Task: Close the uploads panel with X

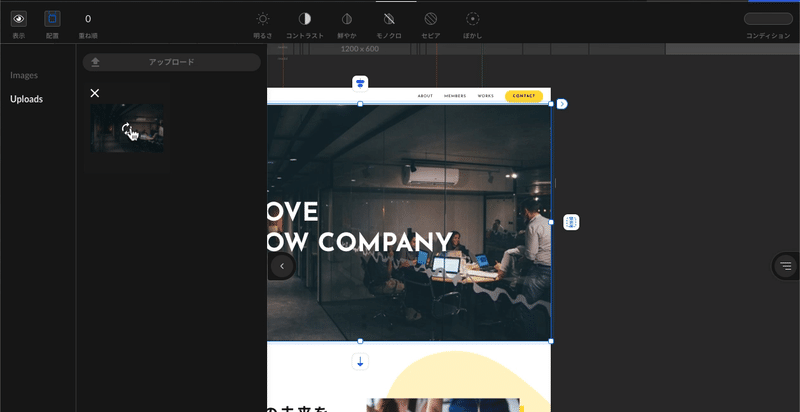Action: [x=94, y=93]
